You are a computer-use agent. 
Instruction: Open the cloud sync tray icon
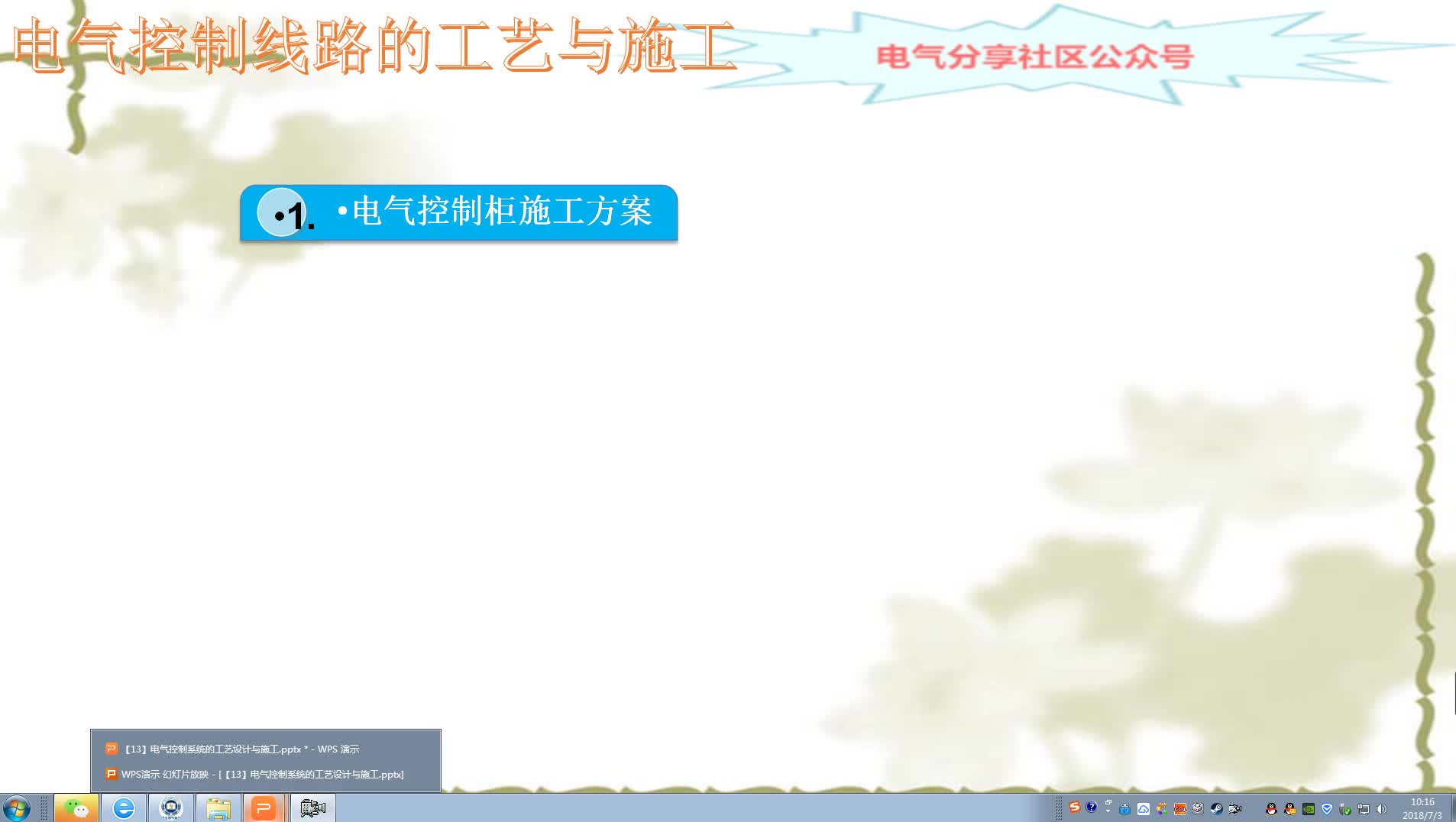[x=1144, y=808]
